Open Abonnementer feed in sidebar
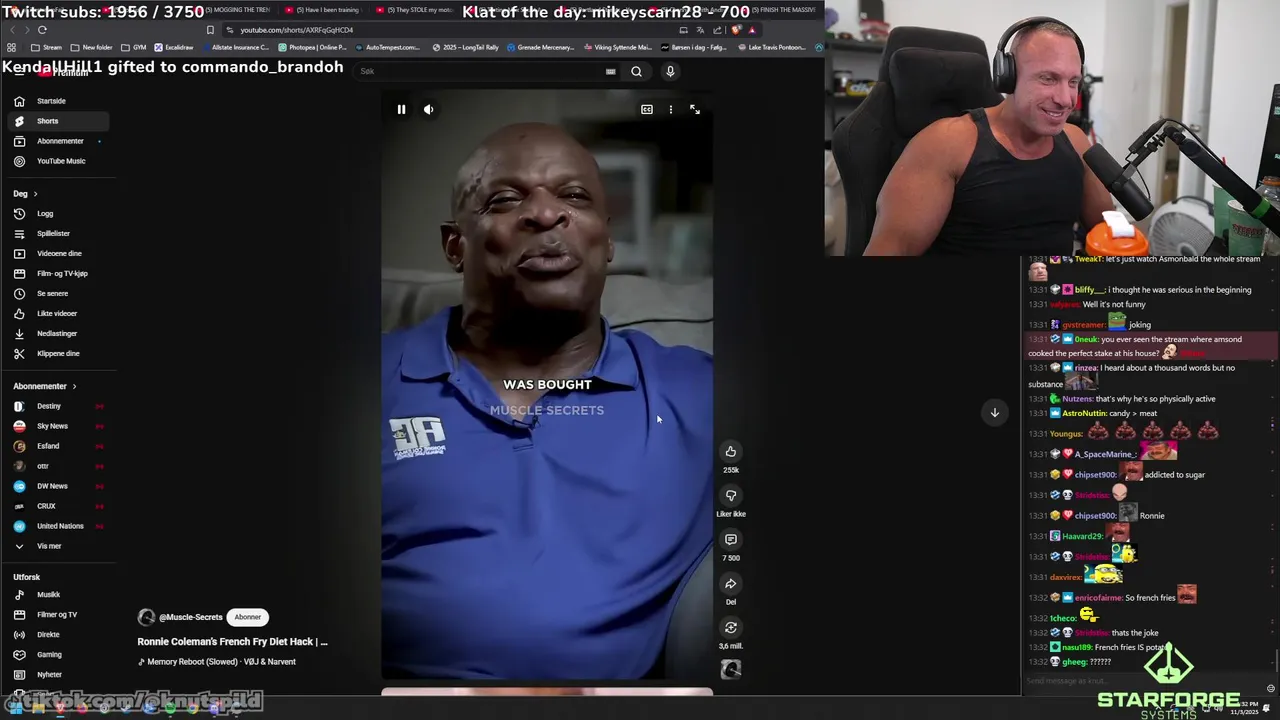Viewport: 1280px width, 720px height. coord(59,141)
